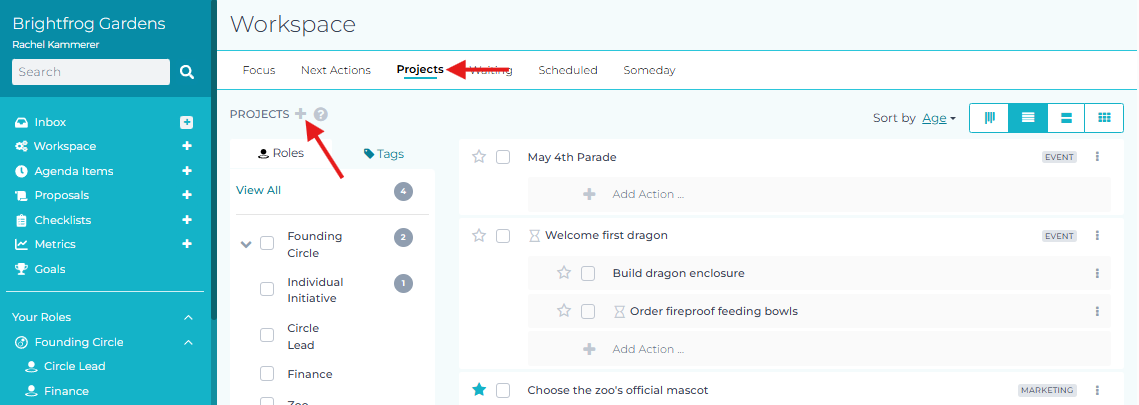Switch to the grid view layout
Image resolution: width=1139 pixels, height=405 pixels.
pyautogui.click(x=1104, y=118)
